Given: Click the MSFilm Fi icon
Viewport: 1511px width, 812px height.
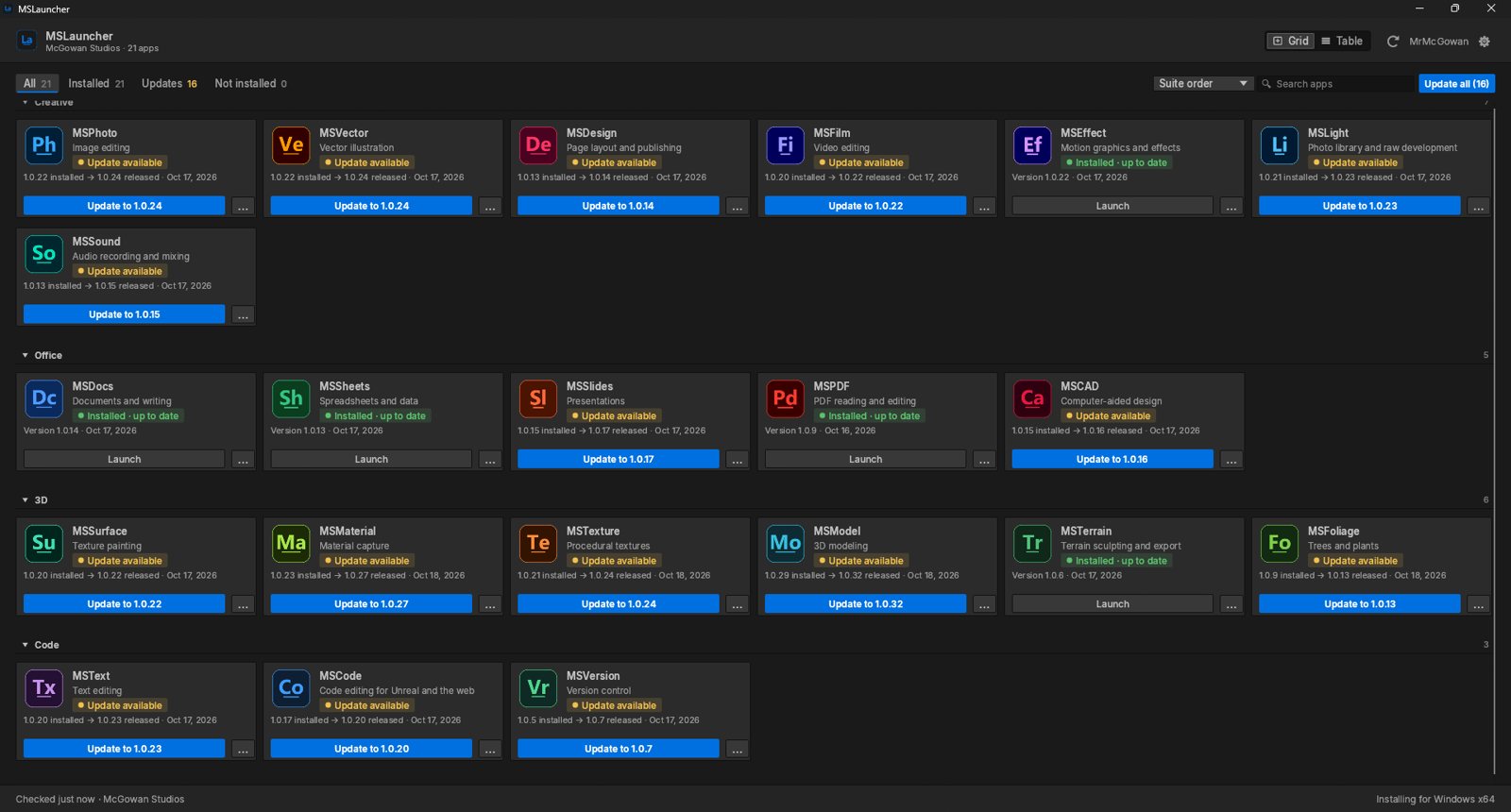Looking at the screenshot, I should (x=786, y=144).
